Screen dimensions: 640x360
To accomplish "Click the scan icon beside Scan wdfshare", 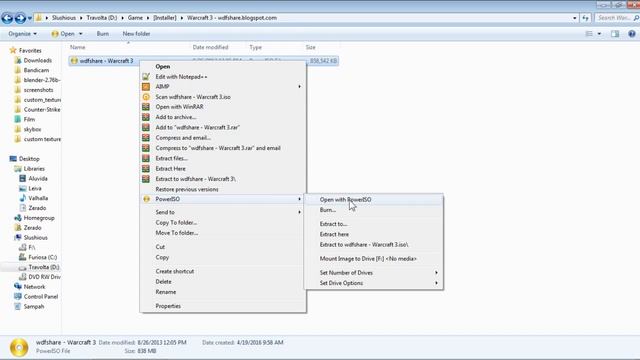I will click(146, 97).
